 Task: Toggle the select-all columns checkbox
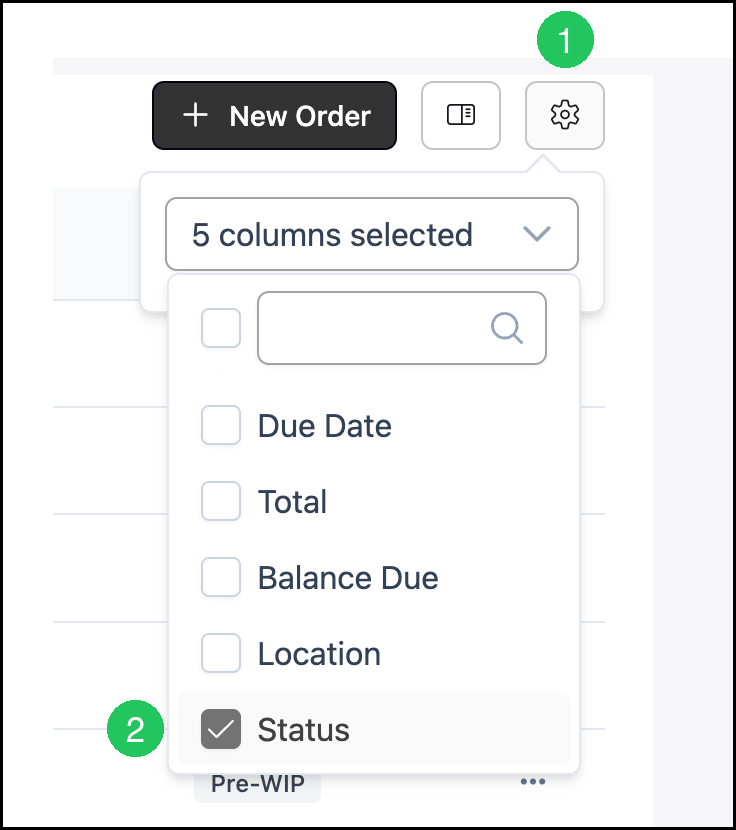[x=221, y=328]
